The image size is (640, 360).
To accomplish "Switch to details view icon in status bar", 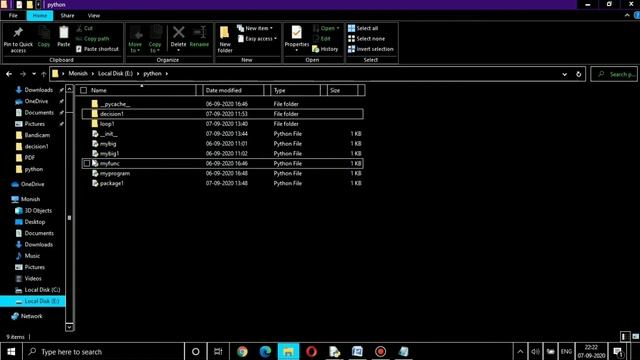I will [625, 336].
